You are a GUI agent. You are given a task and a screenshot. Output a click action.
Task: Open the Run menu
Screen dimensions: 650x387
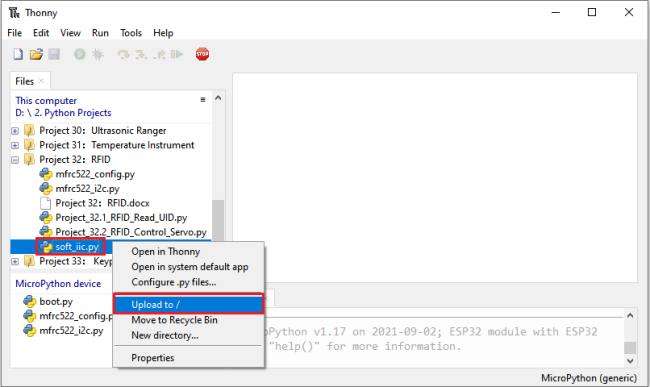(x=100, y=33)
